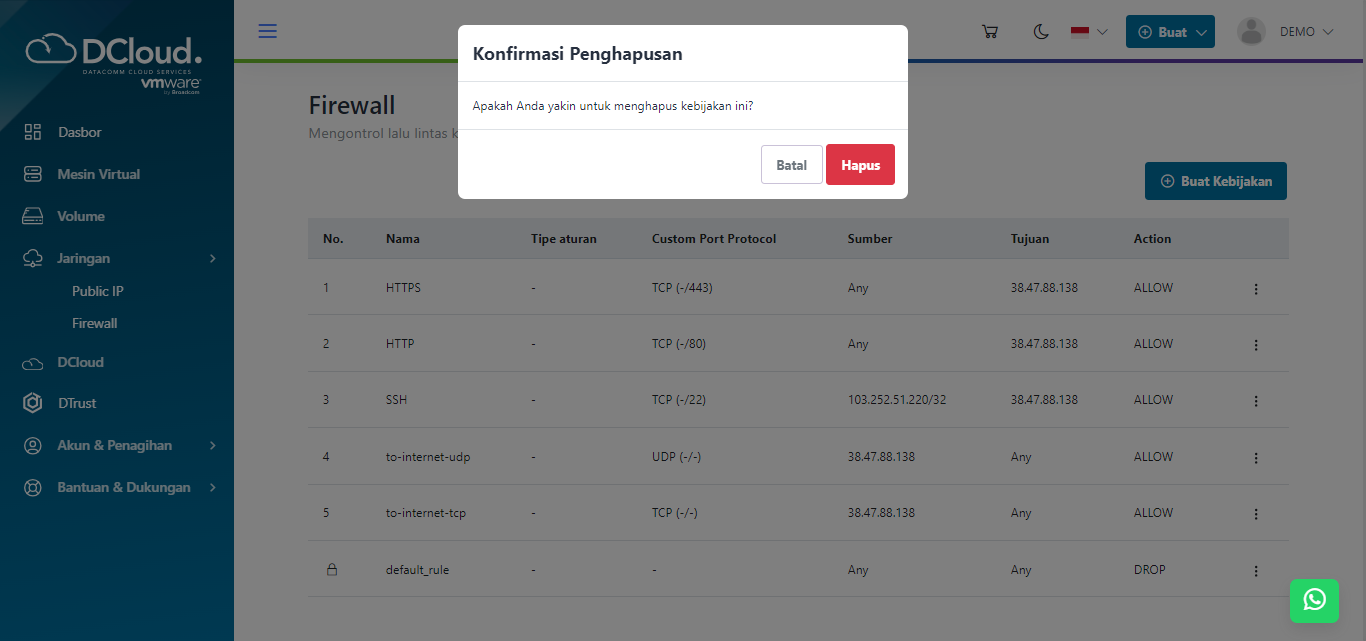The width and height of the screenshot is (1366, 641).
Task: Click the default_rule lock icon
Action: pos(333,569)
